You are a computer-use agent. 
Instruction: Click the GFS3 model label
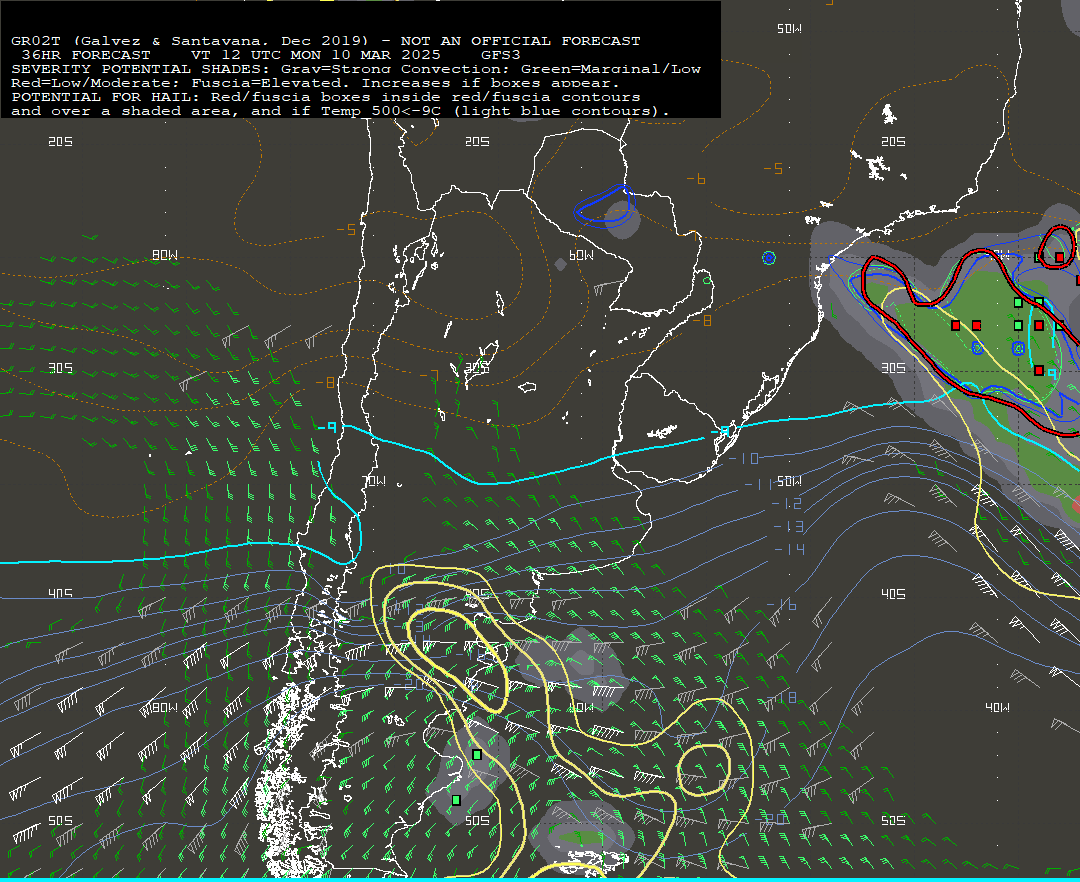(500, 54)
